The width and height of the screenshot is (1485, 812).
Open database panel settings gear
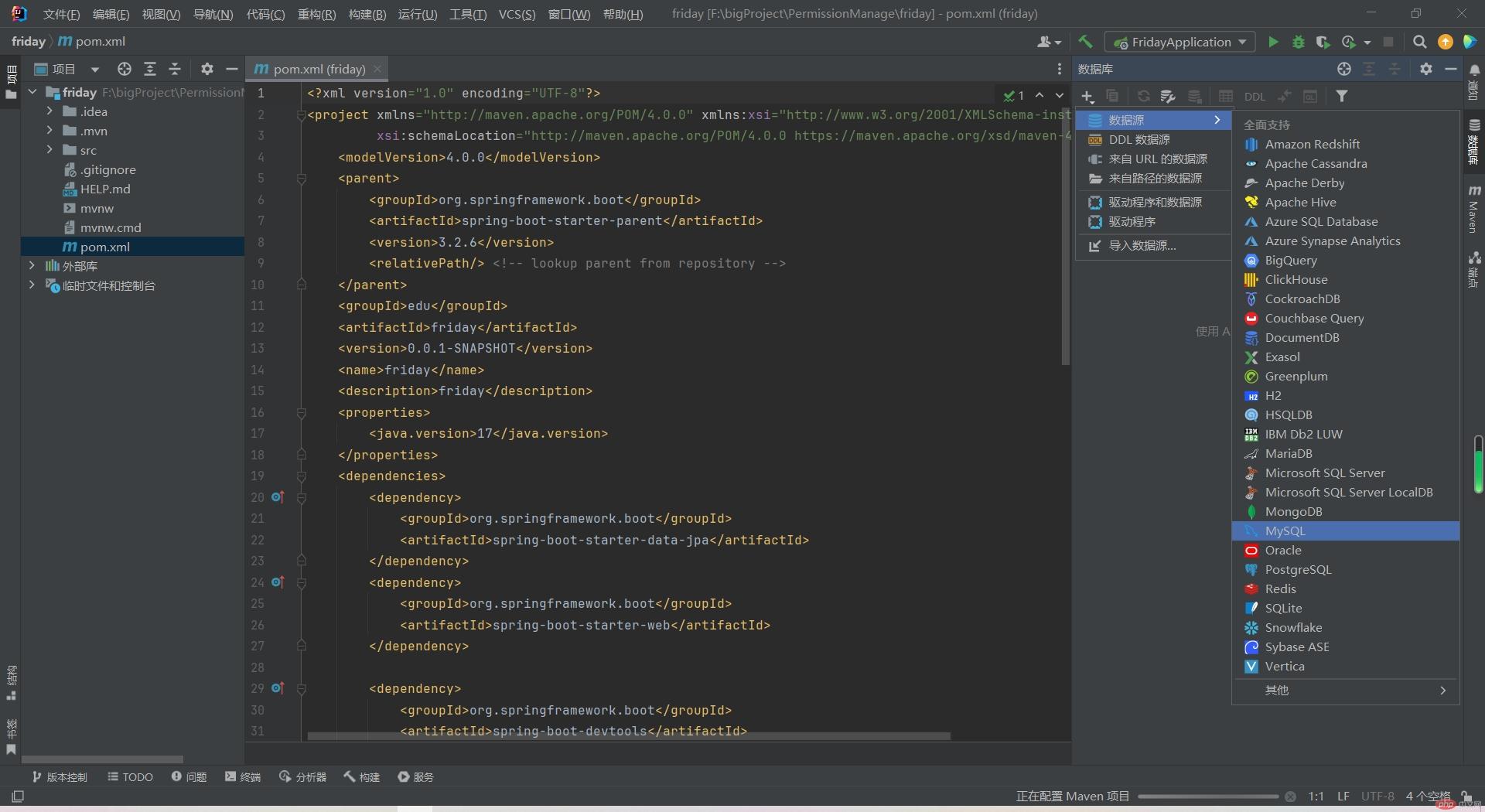(x=1425, y=69)
